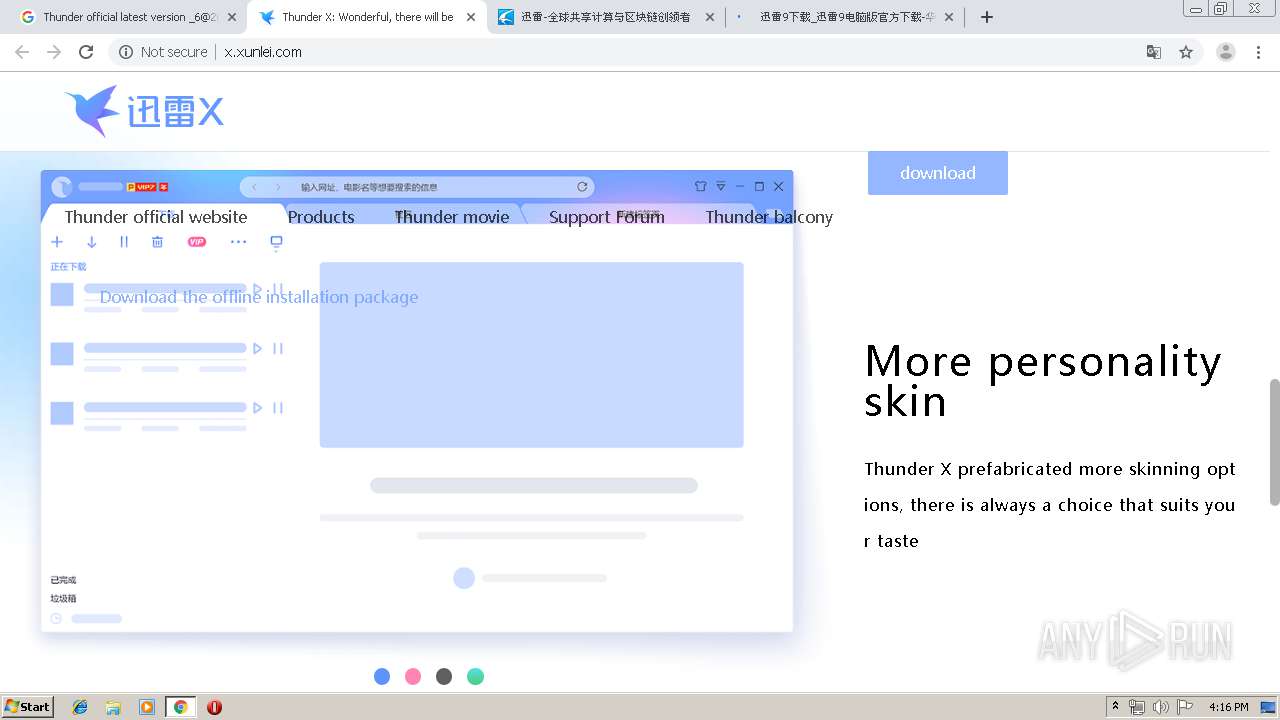Open the mockup dropdown triangle menu icon

720,186
